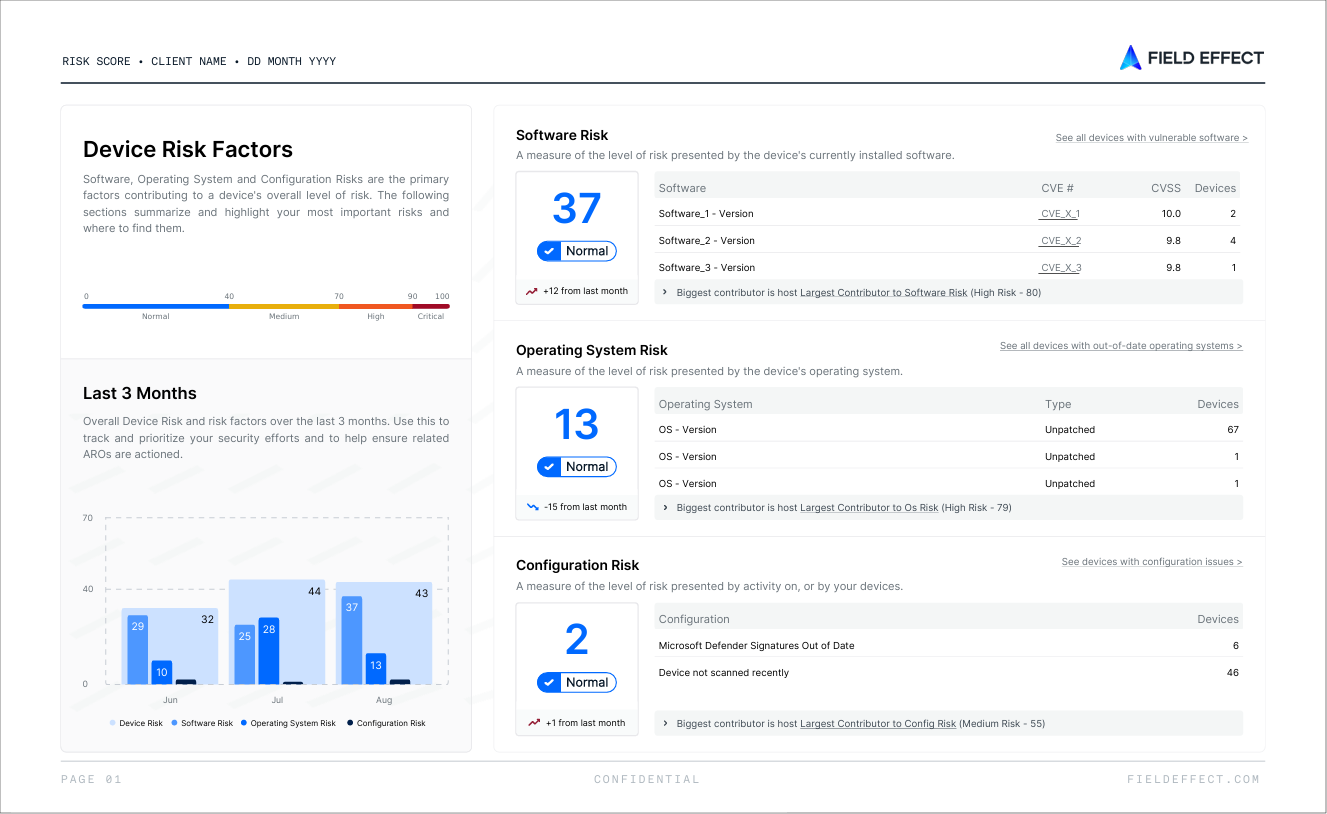The image size is (1327, 814).
Task: Click the 'Device Risk Factors' heading
Action: (188, 150)
